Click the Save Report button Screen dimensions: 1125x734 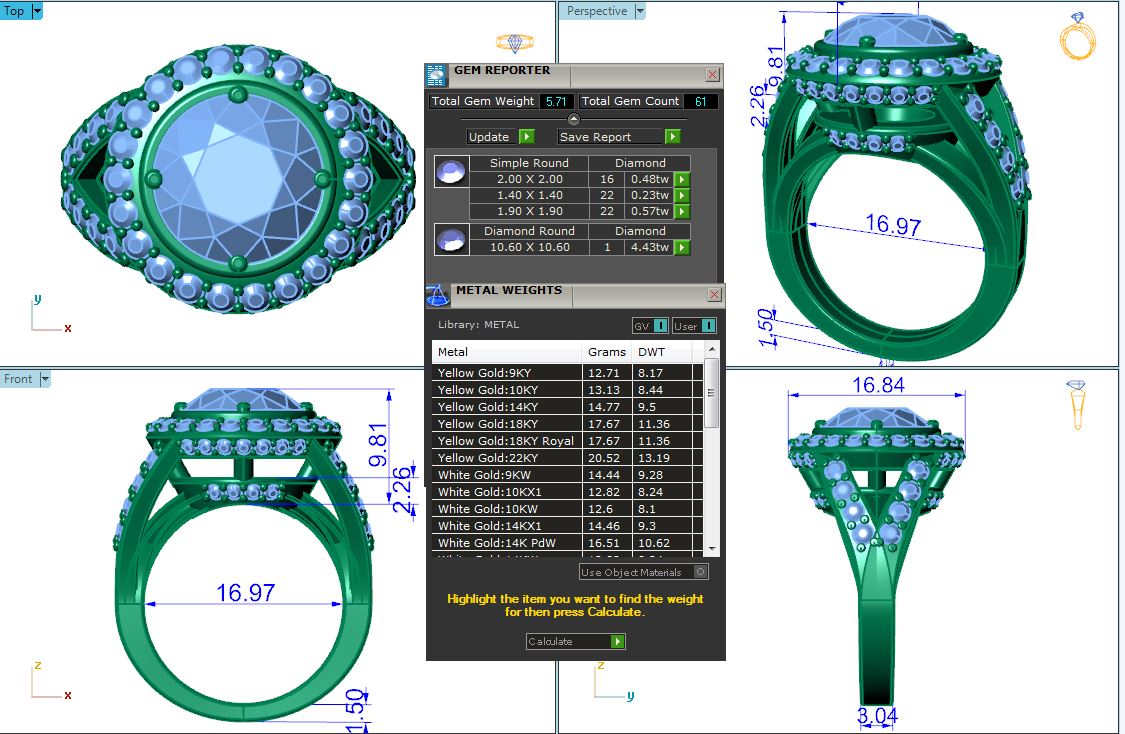coord(618,137)
